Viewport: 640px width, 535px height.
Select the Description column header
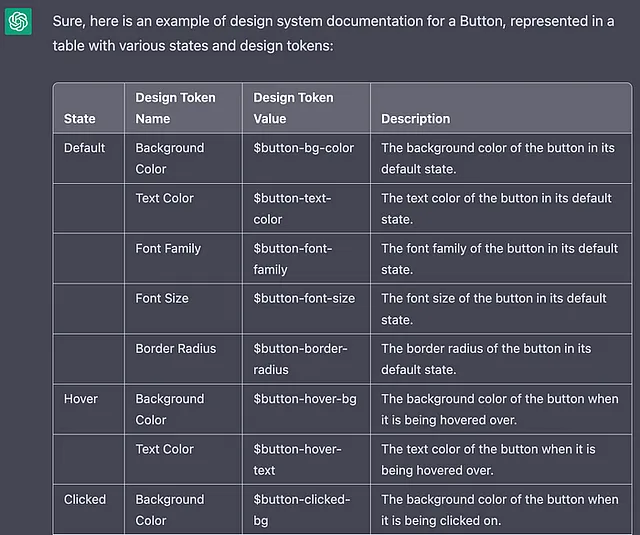pyautogui.click(x=501, y=108)
